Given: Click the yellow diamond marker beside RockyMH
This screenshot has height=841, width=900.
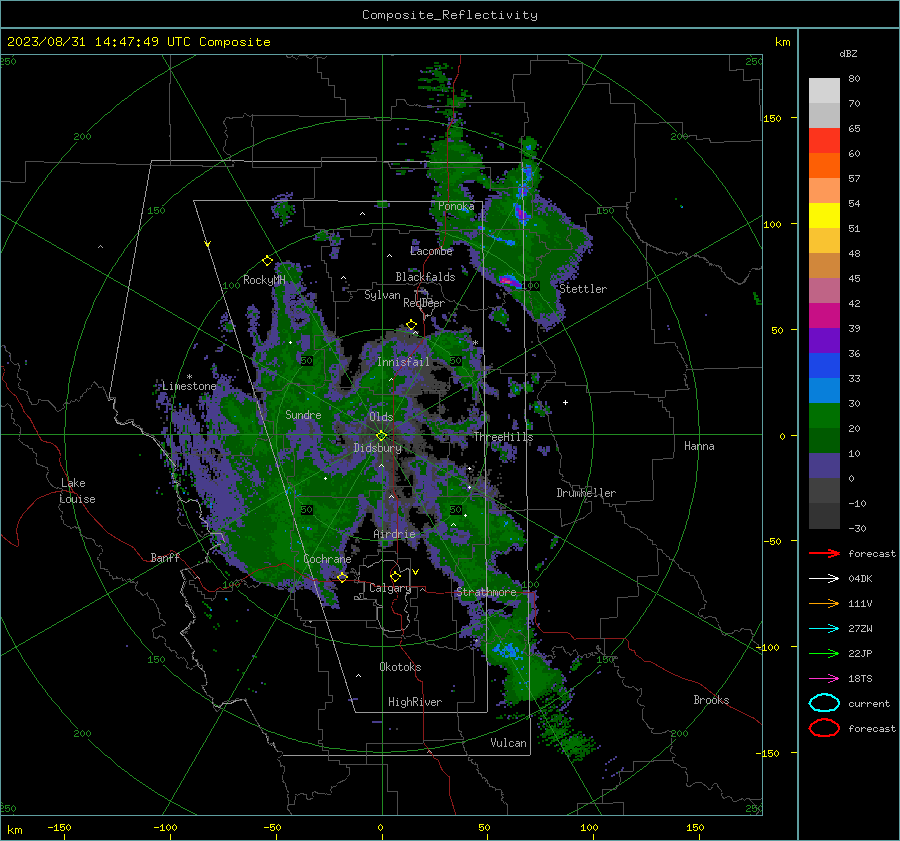Looking at the screenshot, I should pyautogui.click(x=267, y=261).
